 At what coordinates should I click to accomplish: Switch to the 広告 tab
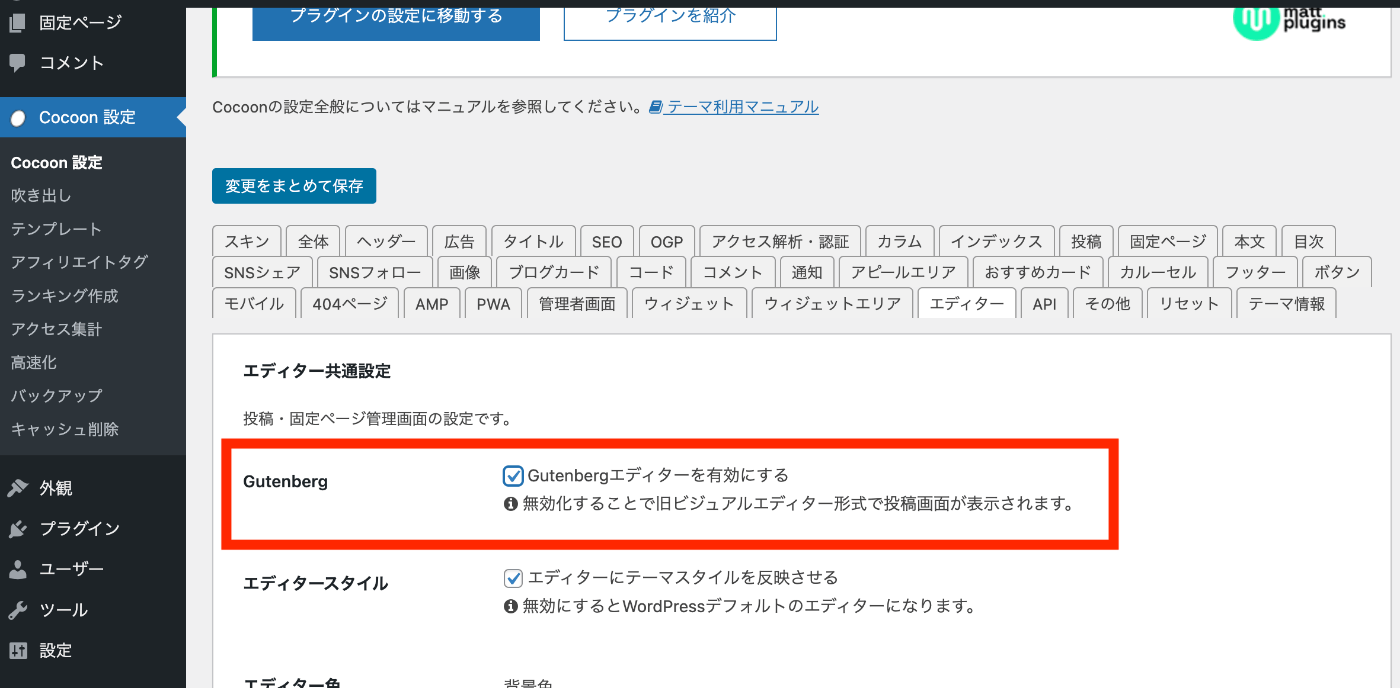click(x=460, y=241)
